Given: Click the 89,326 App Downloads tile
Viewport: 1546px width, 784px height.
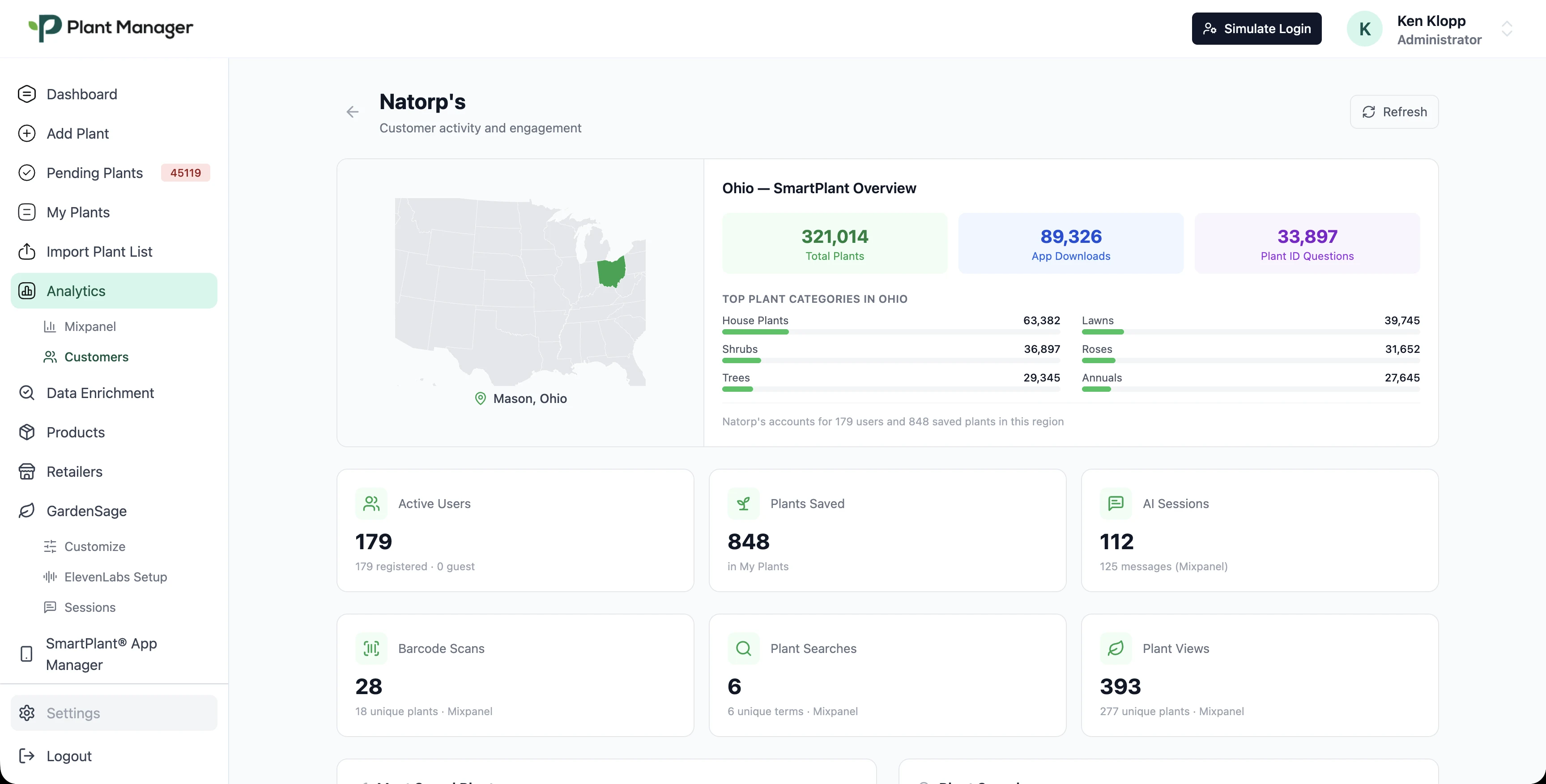Looking at the screenshot, I should coord(1071,243).
